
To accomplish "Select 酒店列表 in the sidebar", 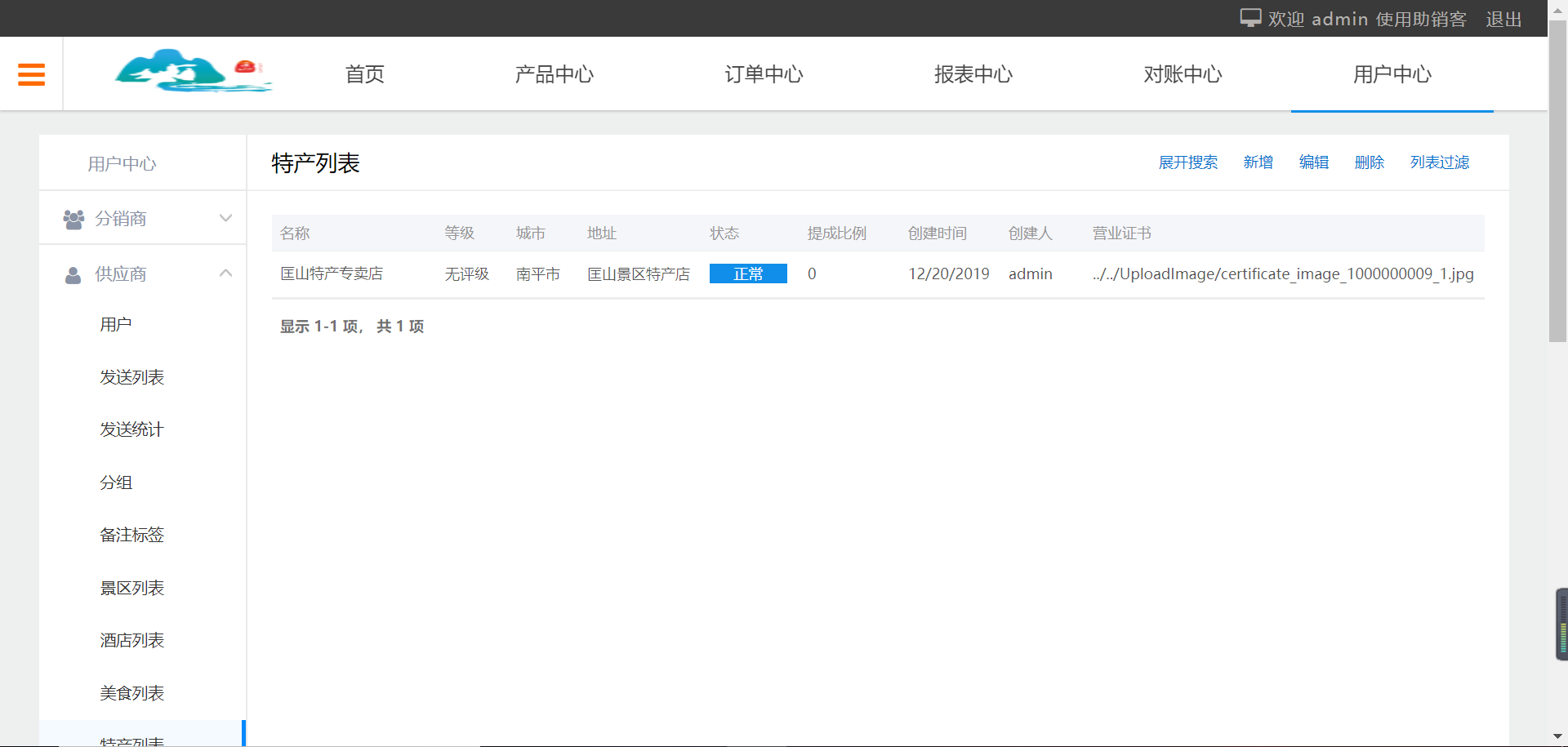I will pos(131,640).
